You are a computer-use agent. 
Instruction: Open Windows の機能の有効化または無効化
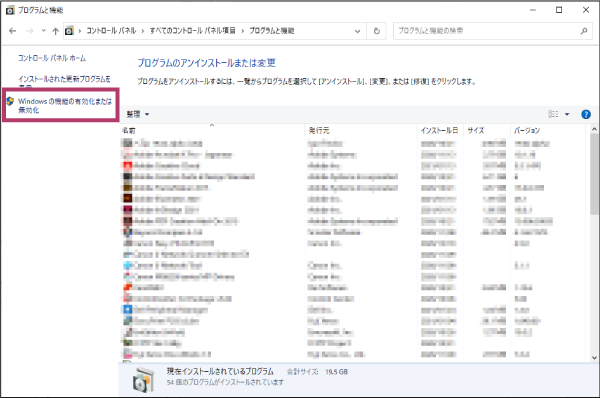tap(65, 105)
